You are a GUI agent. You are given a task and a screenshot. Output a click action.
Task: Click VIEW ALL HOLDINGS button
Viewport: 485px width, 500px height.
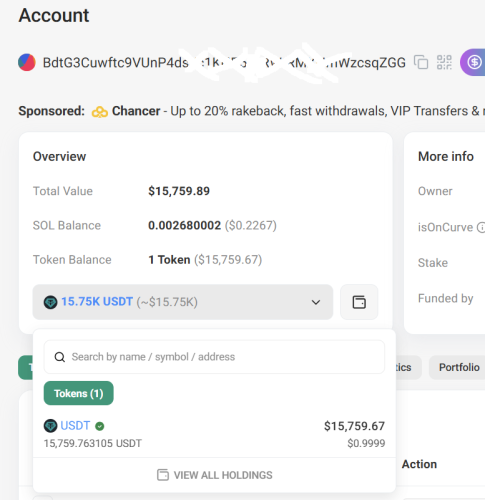click(215, 475)
